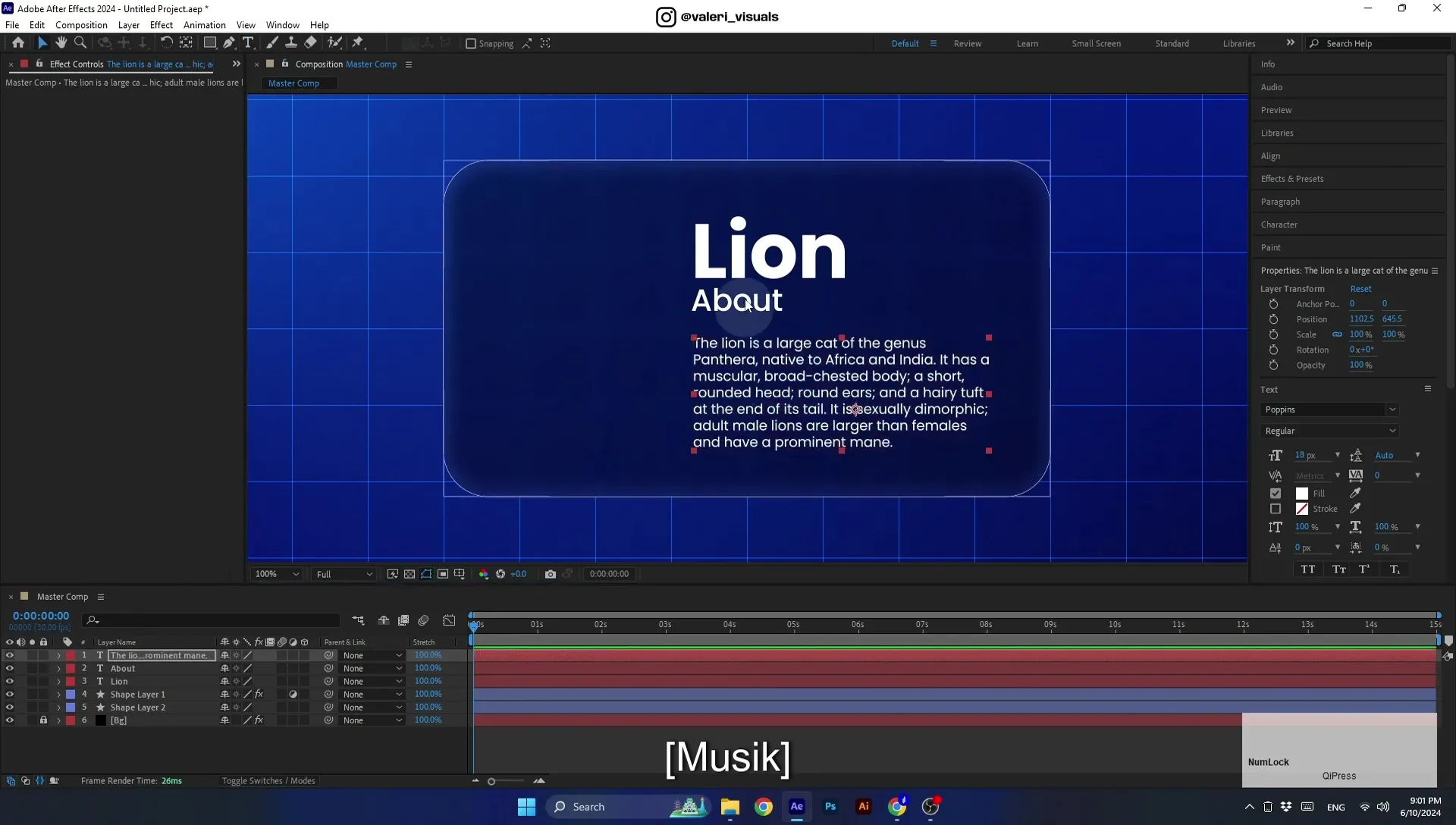The image size is (1456, 825).
Task: Select the Zoom tool in toolbar
Action: pos(80,43)
